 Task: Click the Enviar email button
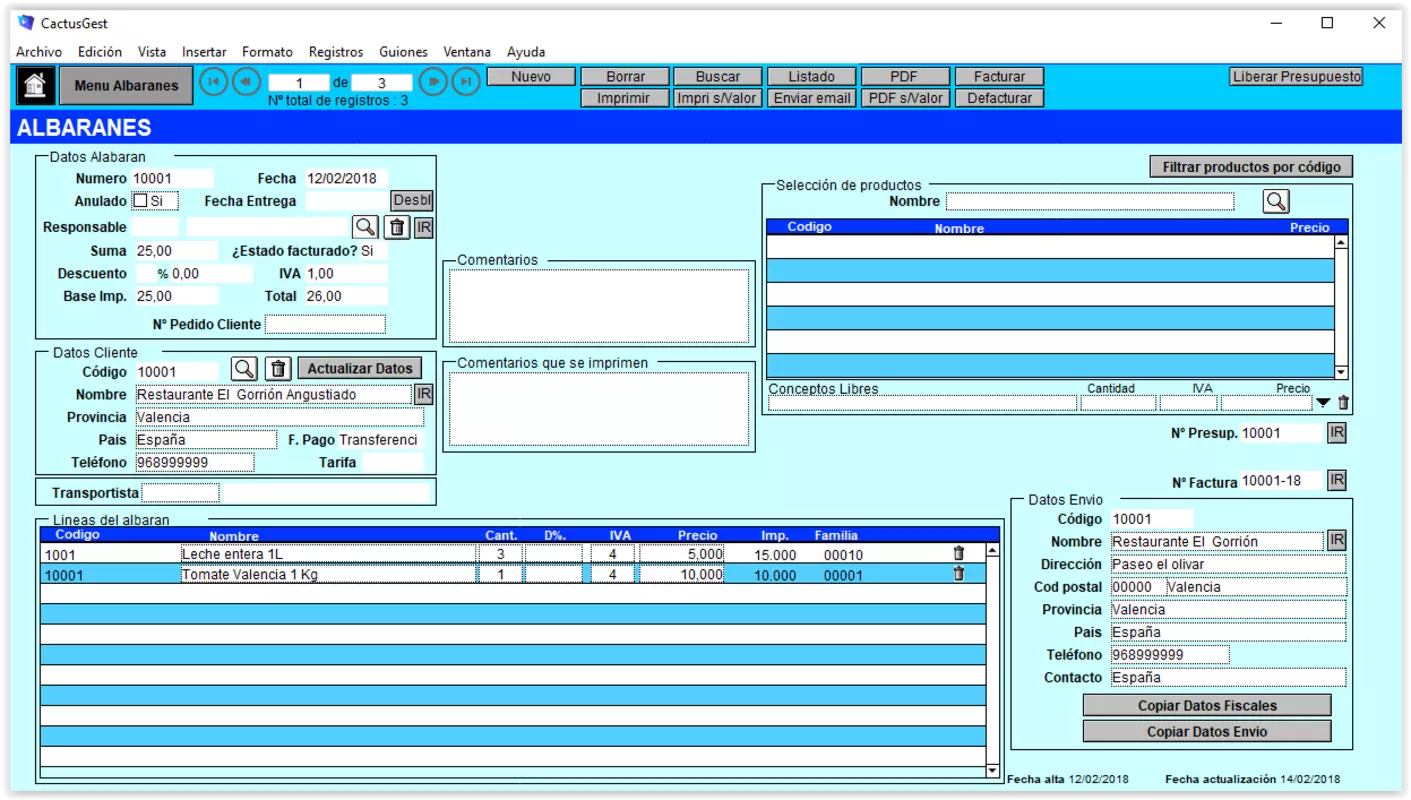(x=812, y=98)
